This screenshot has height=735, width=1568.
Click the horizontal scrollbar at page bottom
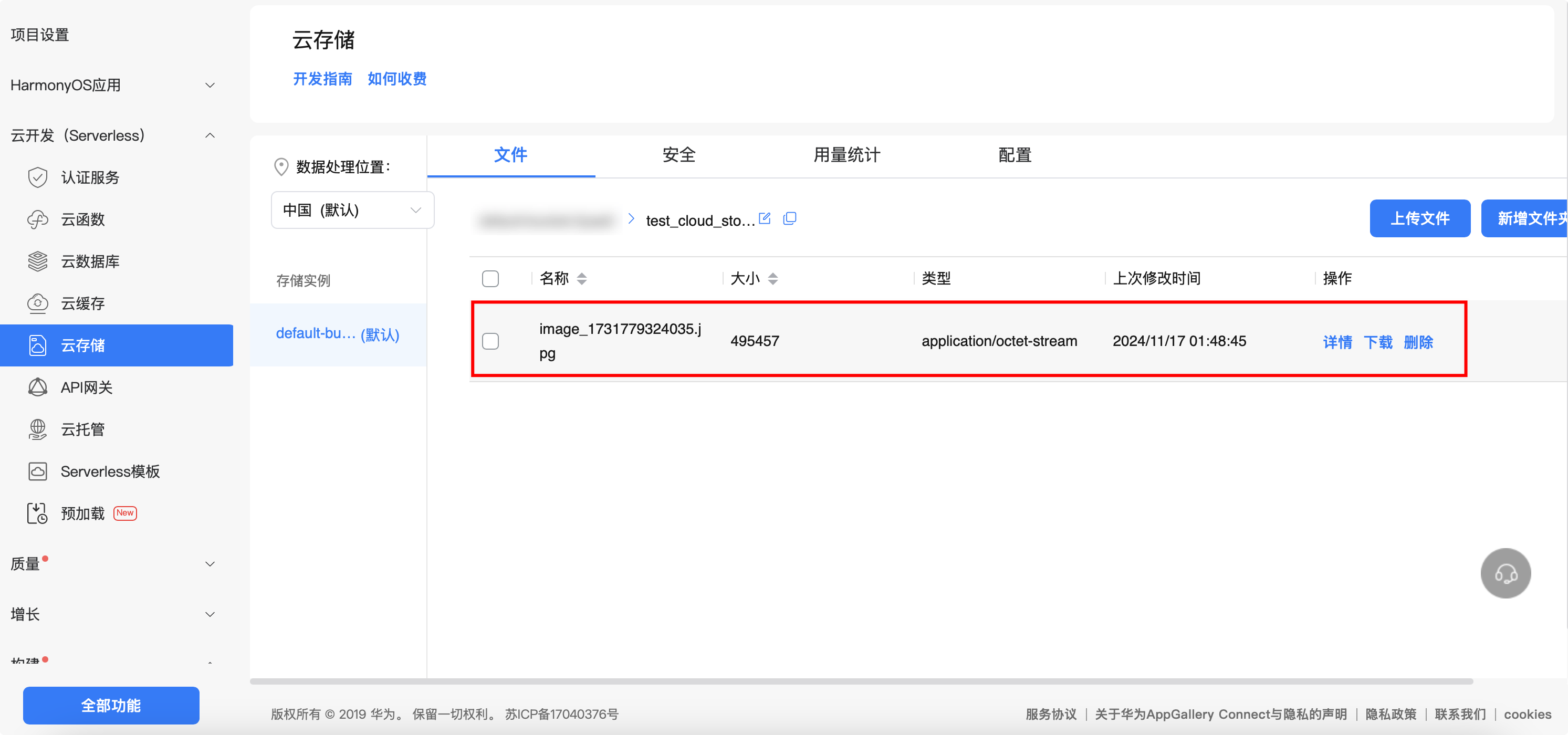[861, 681]
